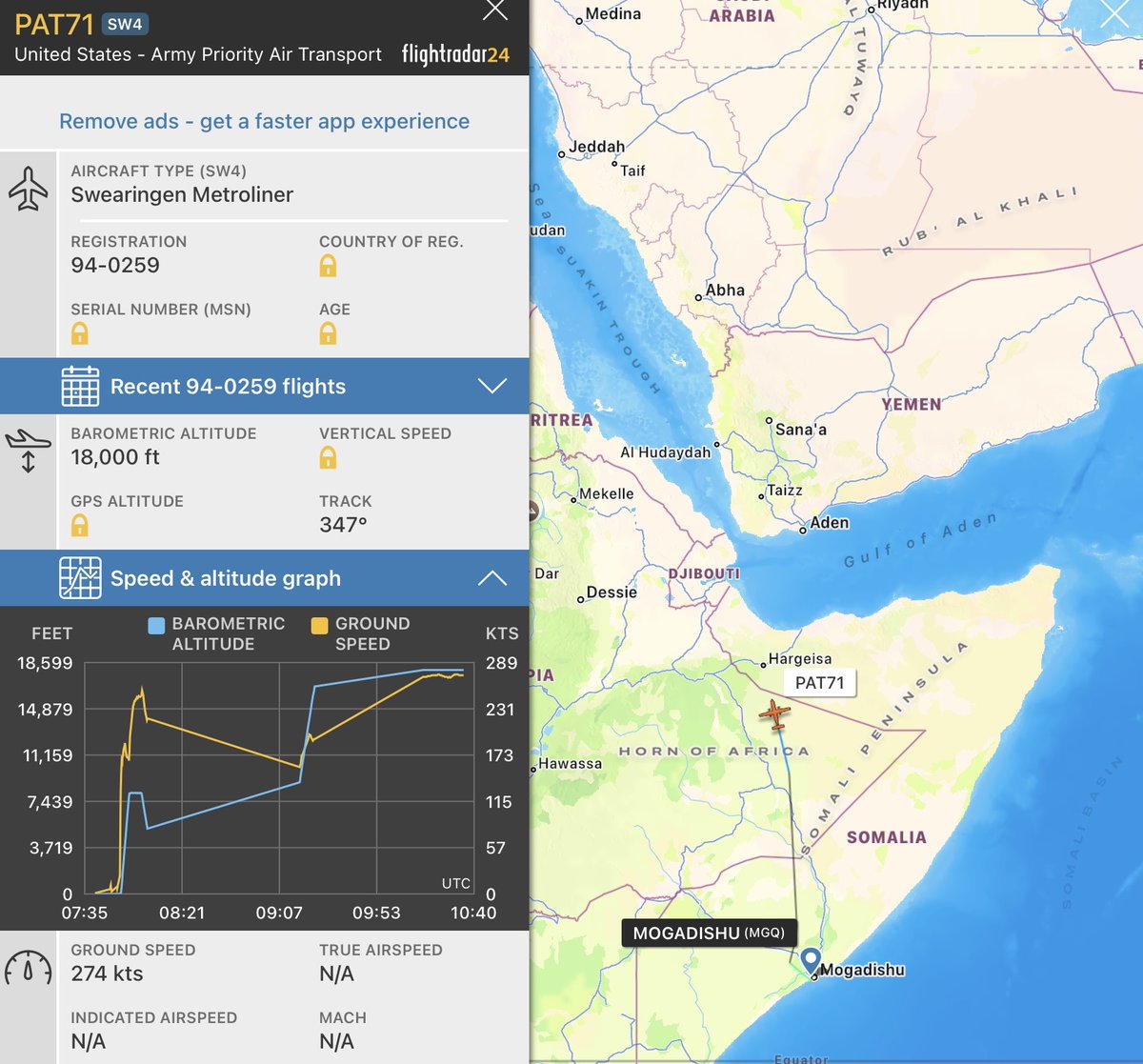Tap the Mekelle city marker on map
The image size is (1143, 1064).
coord(572,498)
